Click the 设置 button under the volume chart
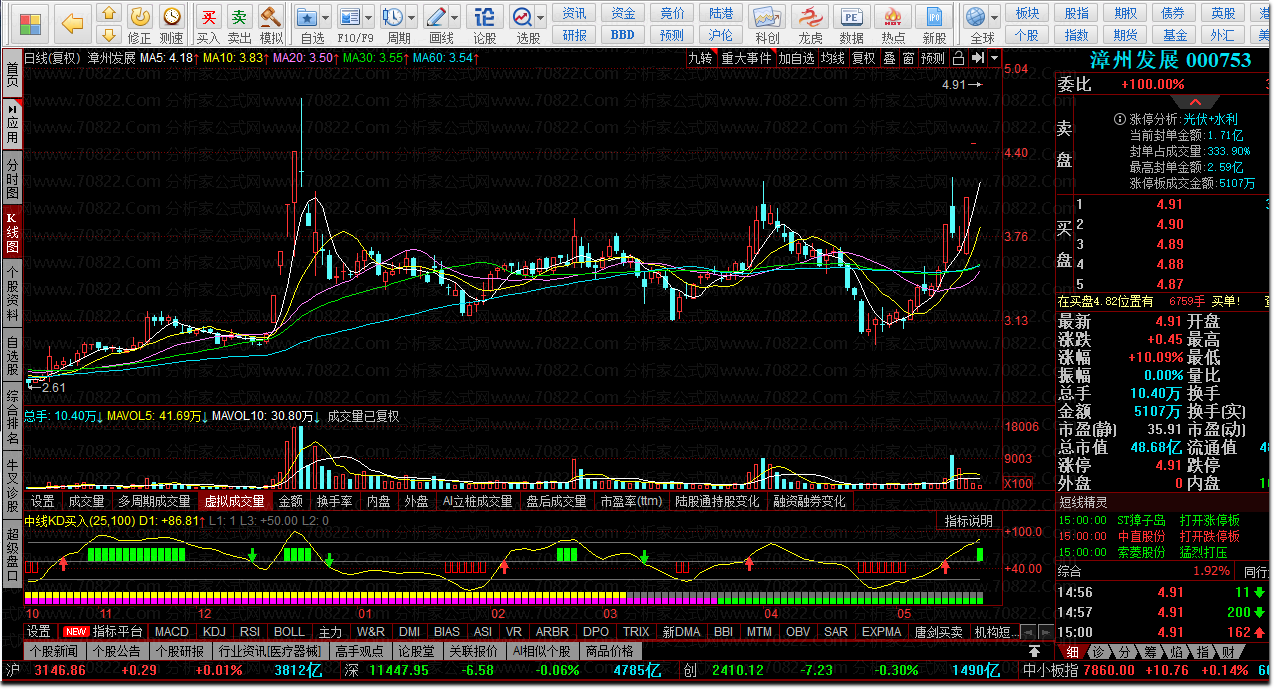This screenshot has height=689, width=1275. 42,501
